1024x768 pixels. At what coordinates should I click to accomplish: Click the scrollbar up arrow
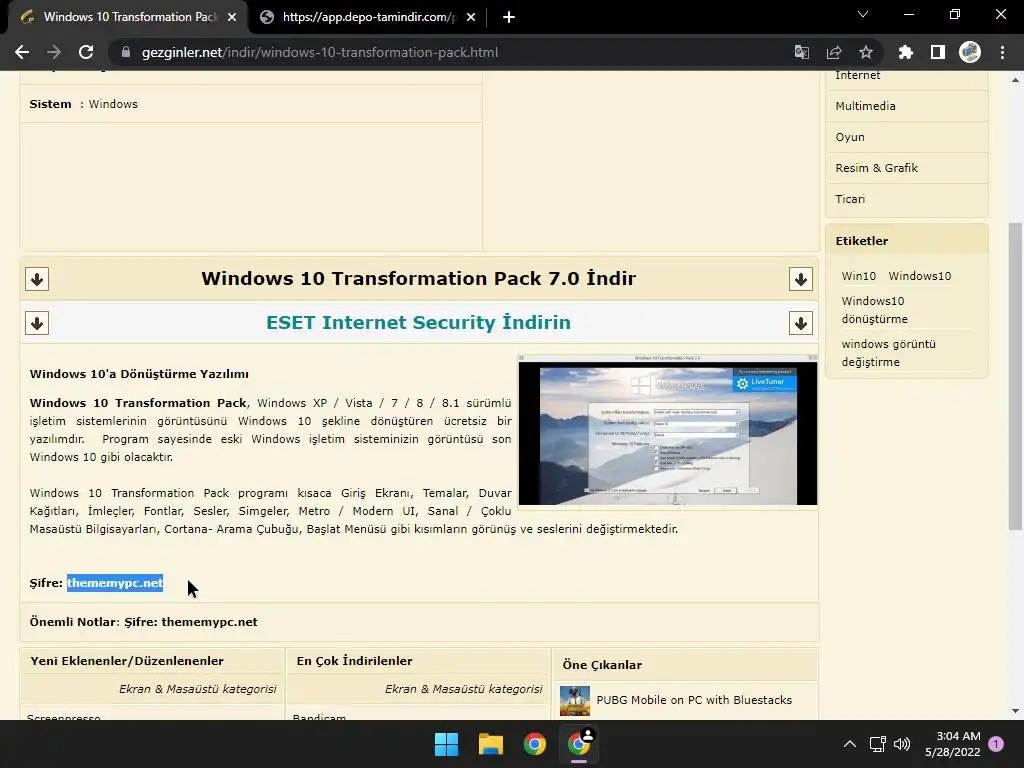pos(1015,80)
